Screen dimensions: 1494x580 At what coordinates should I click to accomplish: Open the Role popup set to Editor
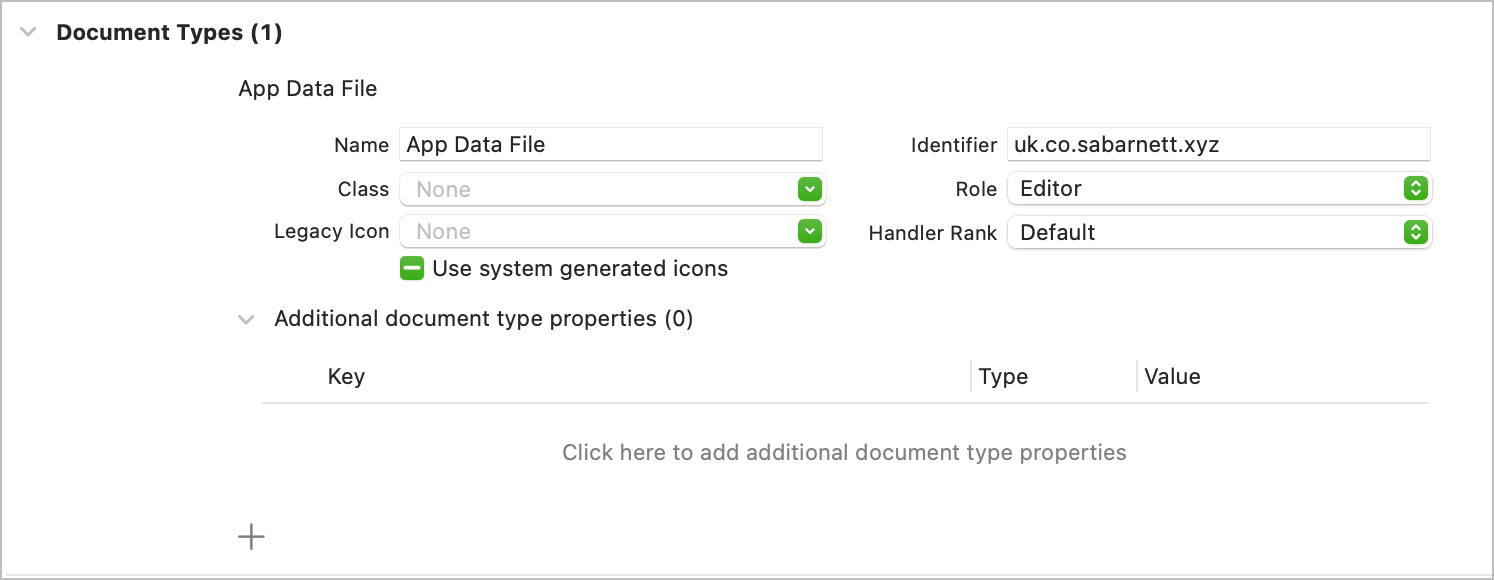(x=1219, y=188)
